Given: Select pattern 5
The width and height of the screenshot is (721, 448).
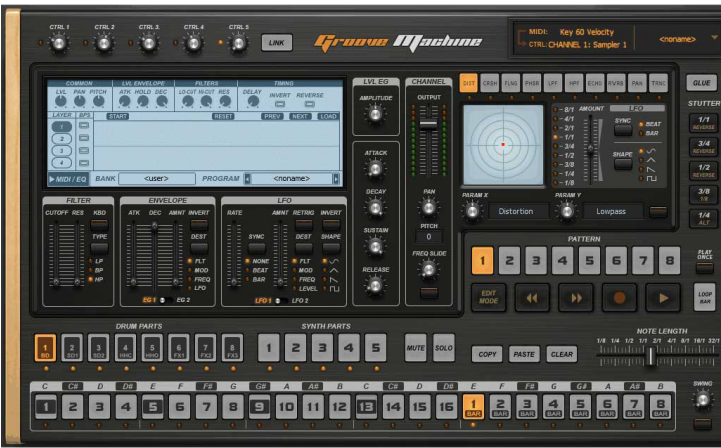Looking at the screenshot, I should tap(589, 260).
